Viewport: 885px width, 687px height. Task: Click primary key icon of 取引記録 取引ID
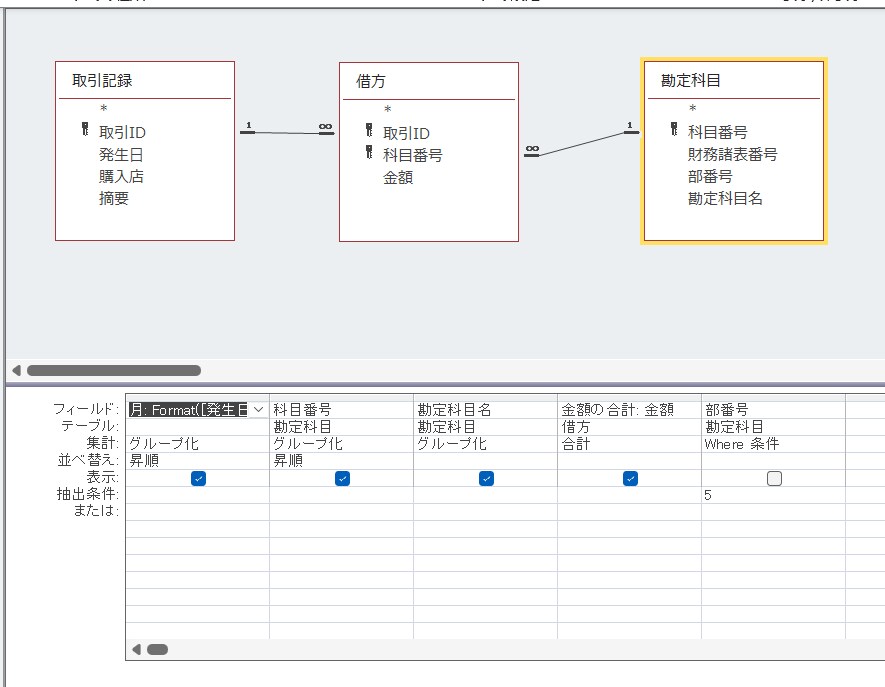pos(85,129)
